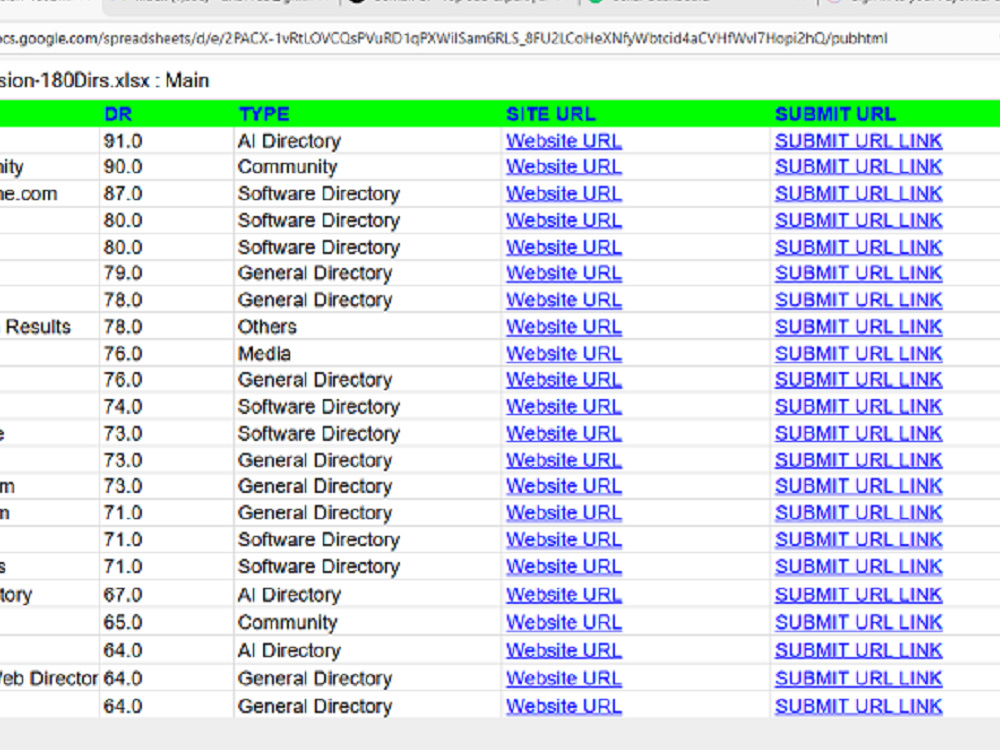1000x750 pixels.
Task: Open Website URL in 71.0 General Directory row
Action: 564,513
